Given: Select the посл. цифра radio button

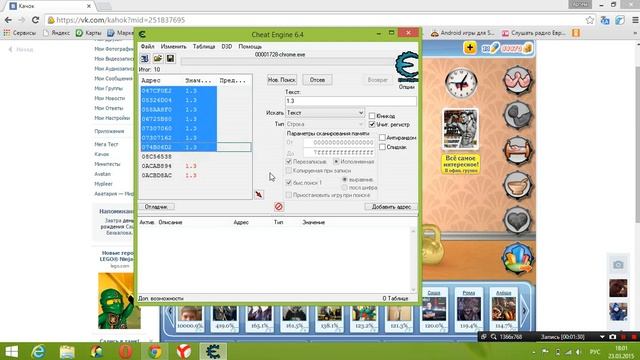Looking at the screenshot, I should (x=344, y=187).
